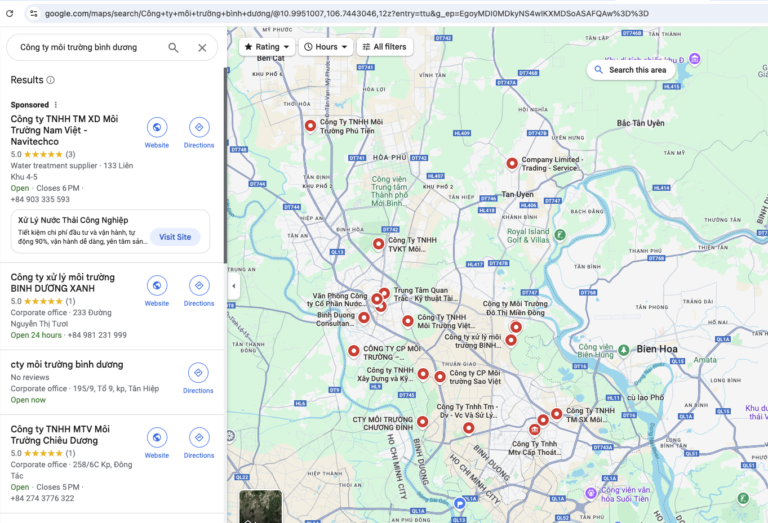The image size is (768, 523).
Task: Clear the search with the X icon
Action: click(202, 48)
